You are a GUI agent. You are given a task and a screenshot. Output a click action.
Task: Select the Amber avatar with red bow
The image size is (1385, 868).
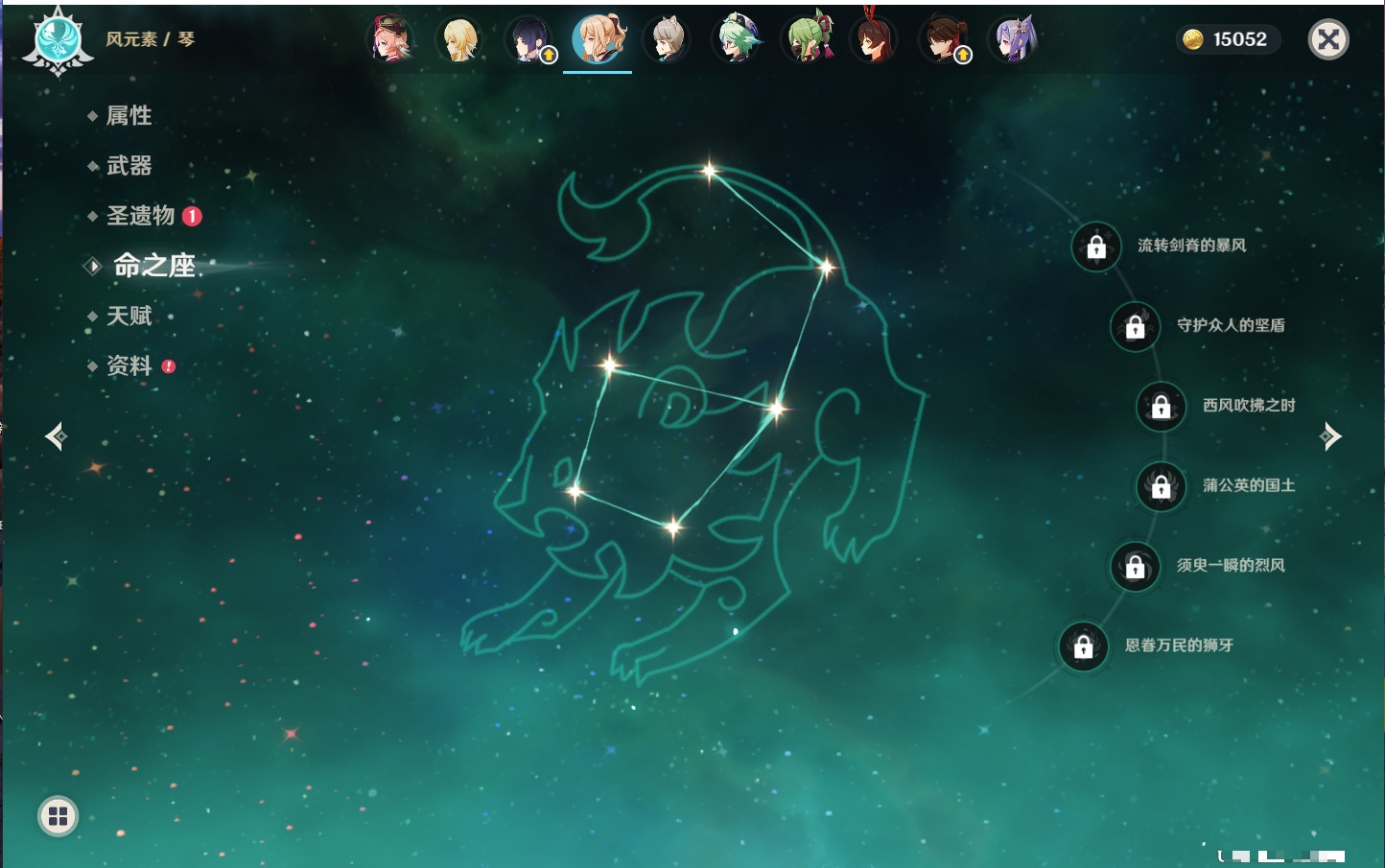[x=874, y=38]
